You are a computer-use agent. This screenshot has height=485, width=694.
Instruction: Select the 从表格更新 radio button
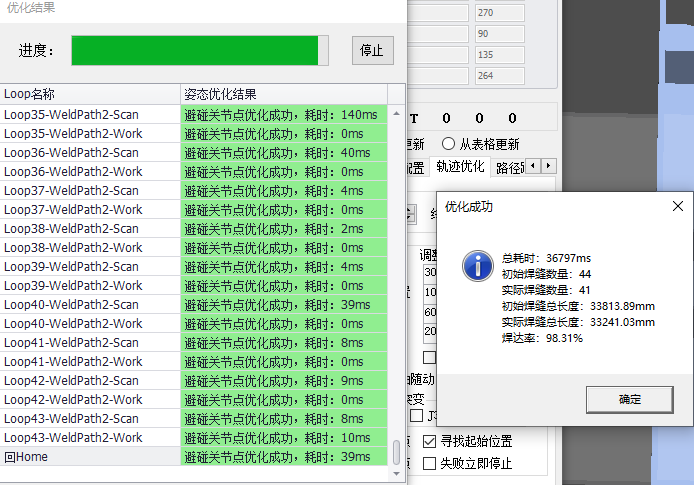(x=449, y=144)
